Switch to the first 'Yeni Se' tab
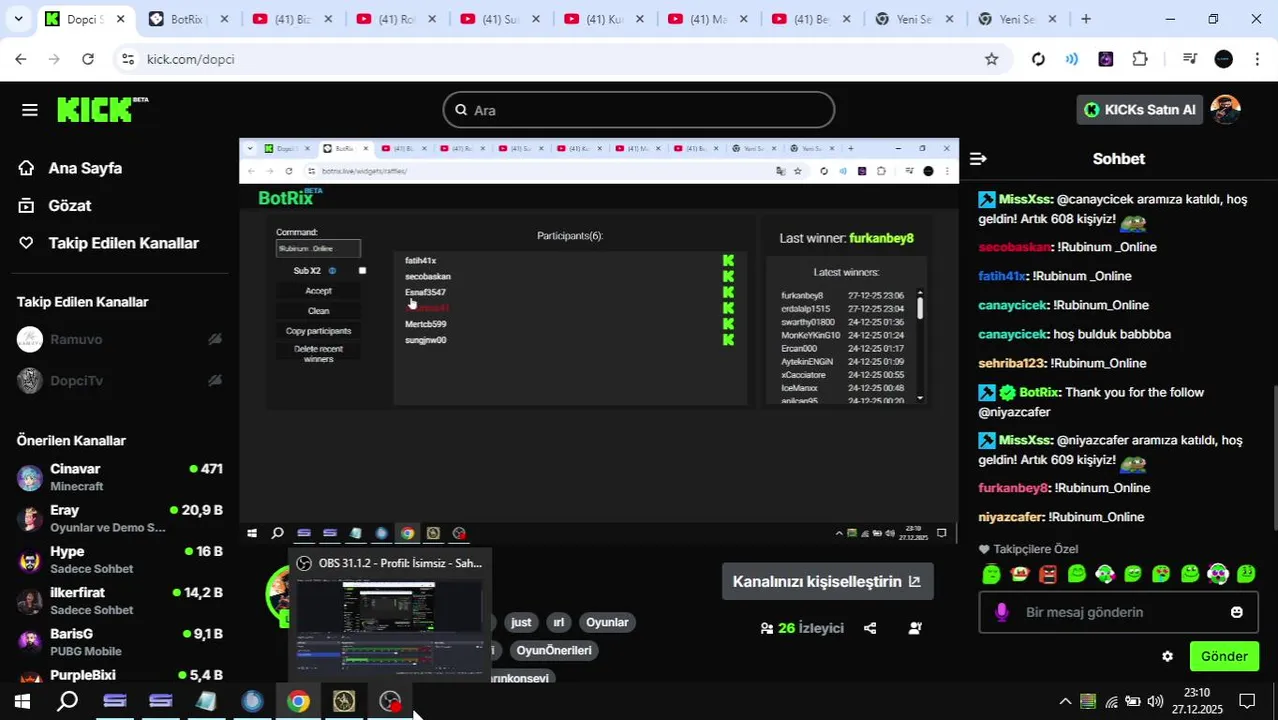The height and width of the screenshot is (720, 1278). [x=915, y=19]
